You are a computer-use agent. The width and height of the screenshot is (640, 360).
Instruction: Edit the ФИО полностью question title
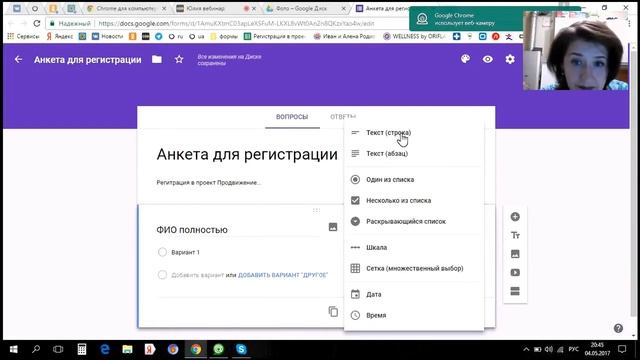pyautogui.click(x=238, y=230)
